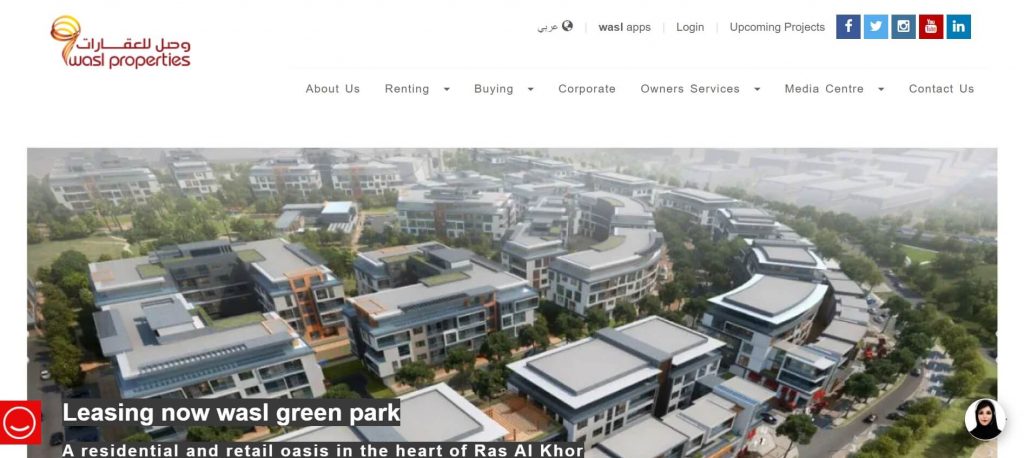The height and width of the screenshot is (458, 1024).
Task: Go to Contact Us page
Action: click(x=941, y=89)
